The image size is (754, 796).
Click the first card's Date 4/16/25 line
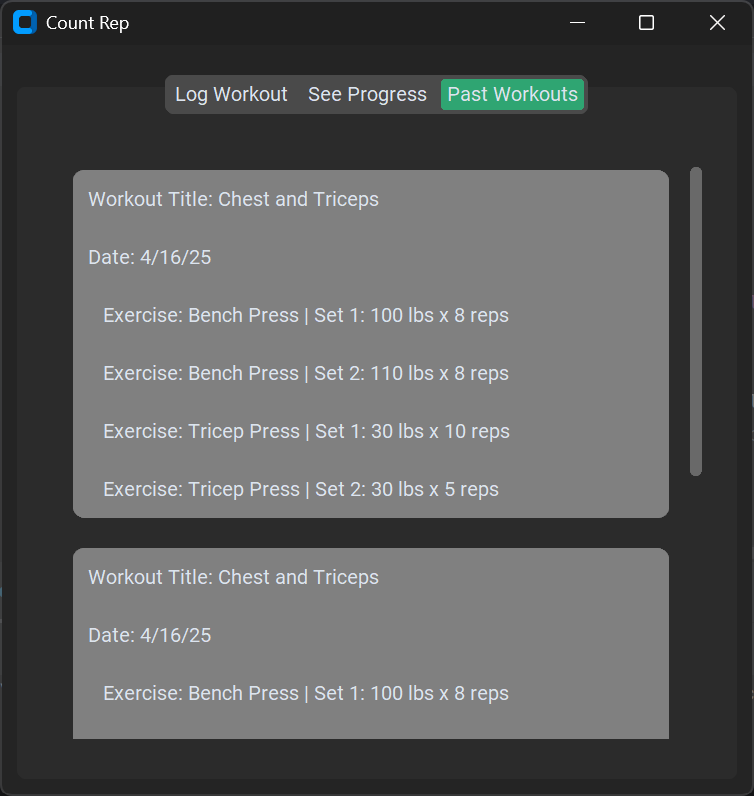coord(150,257)
